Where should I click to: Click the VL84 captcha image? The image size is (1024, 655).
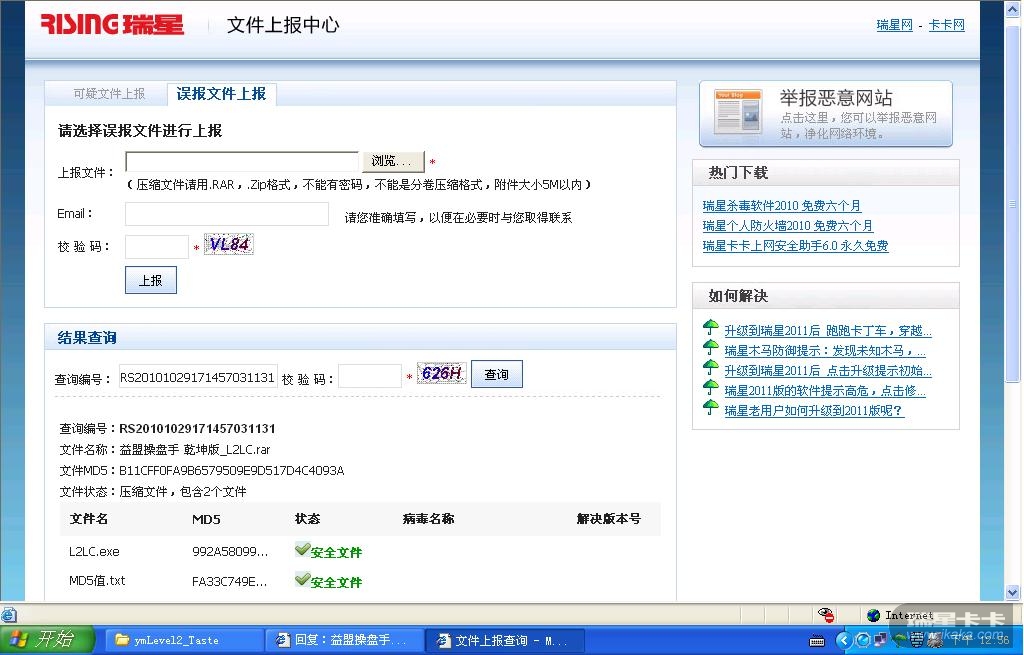(229, 244)
